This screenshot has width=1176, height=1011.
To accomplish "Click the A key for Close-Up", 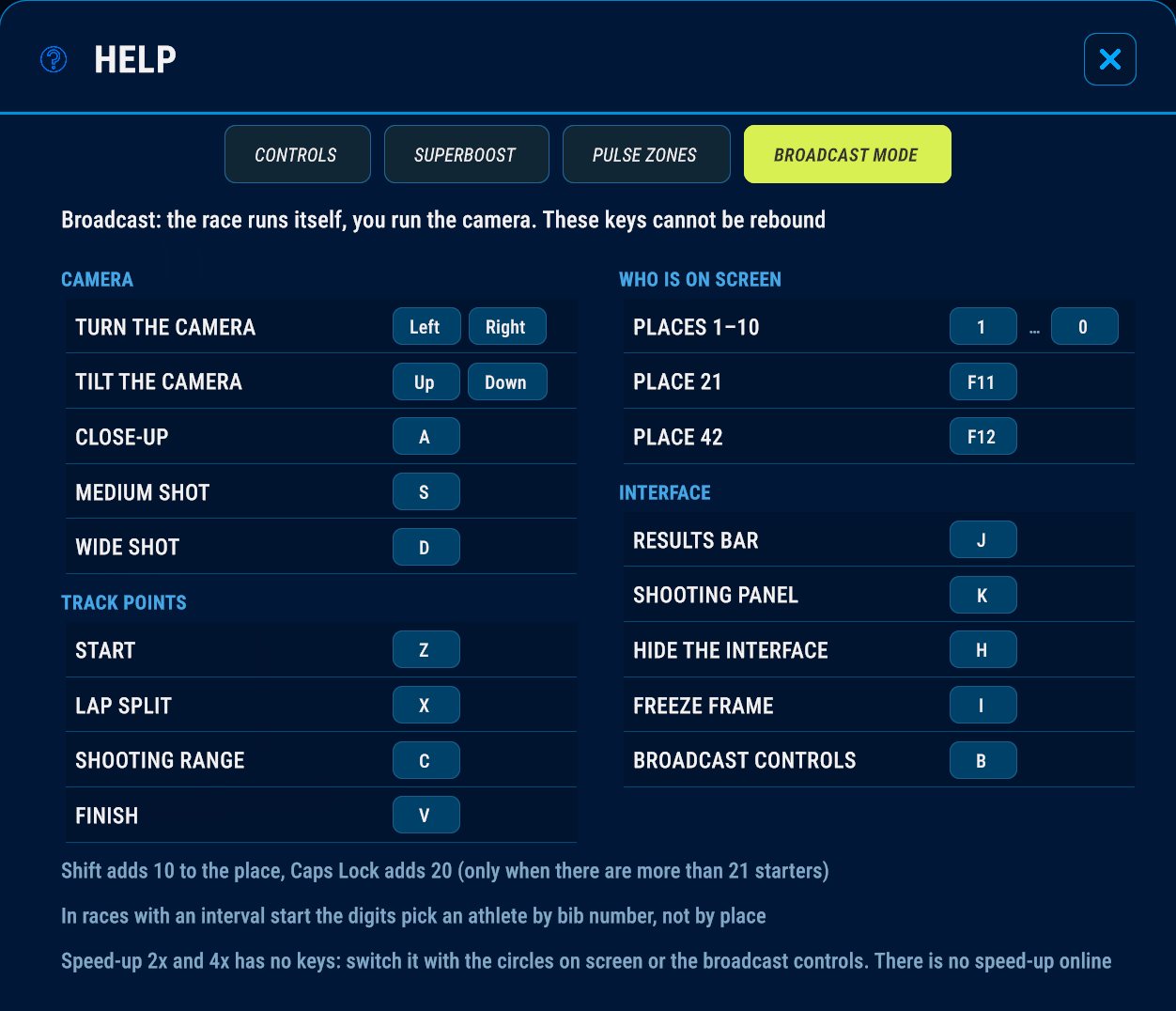I will coord(426,437).
